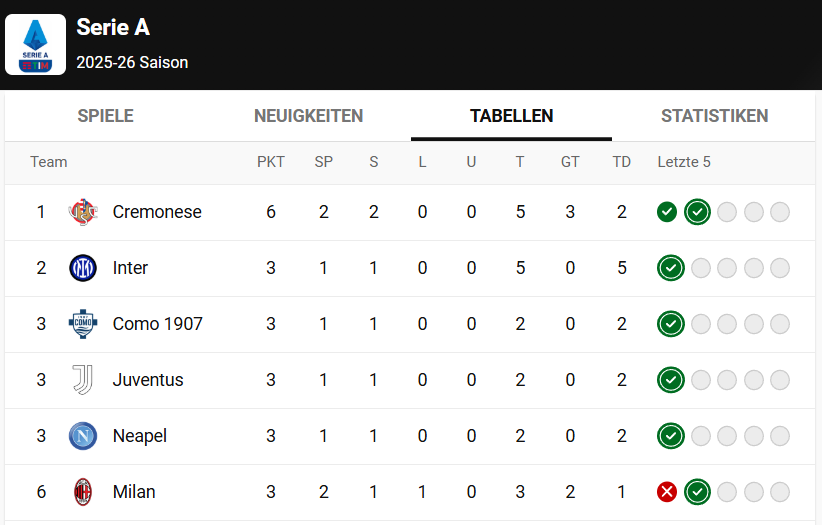Click Cremonese's second green win icon
Image resolution: width=822 pixels, height=525 pixels.
[x=697, y=212]
